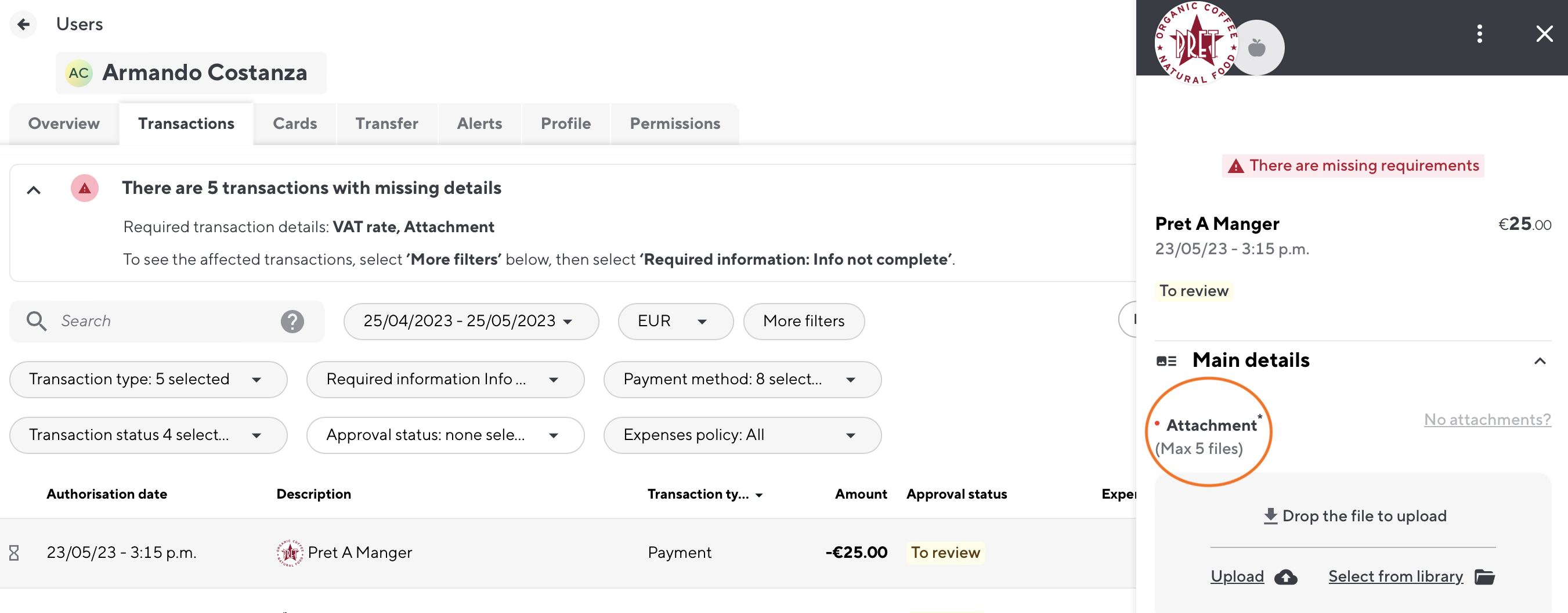Open the Permissions tab
This screenshot has height=613, width=1568.
[674, 124]
